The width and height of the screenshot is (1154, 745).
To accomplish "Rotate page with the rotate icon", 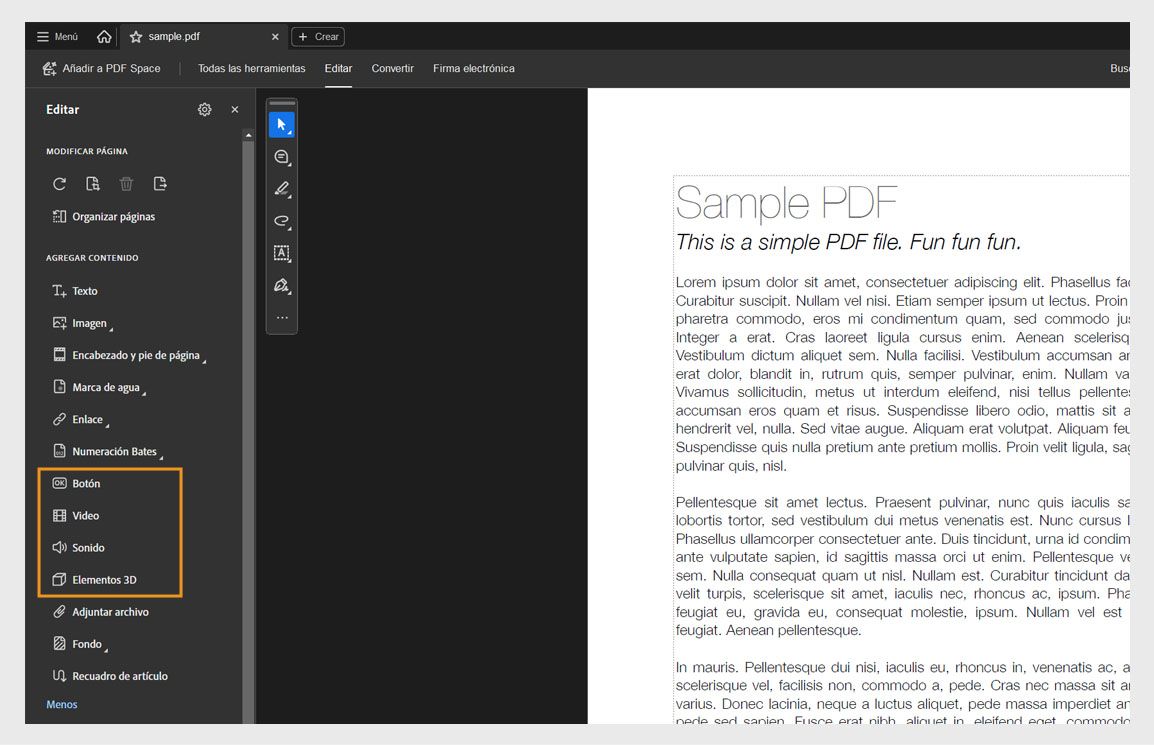I will pos(60,184).
